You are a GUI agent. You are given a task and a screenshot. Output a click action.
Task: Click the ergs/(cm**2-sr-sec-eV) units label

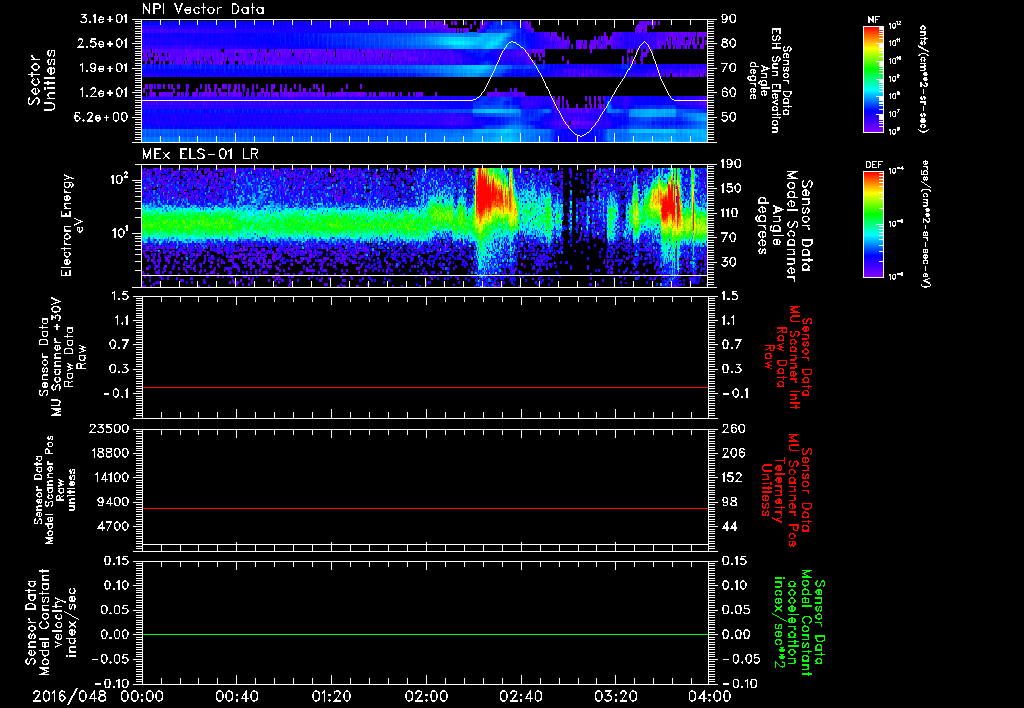(x=925, y=225)
